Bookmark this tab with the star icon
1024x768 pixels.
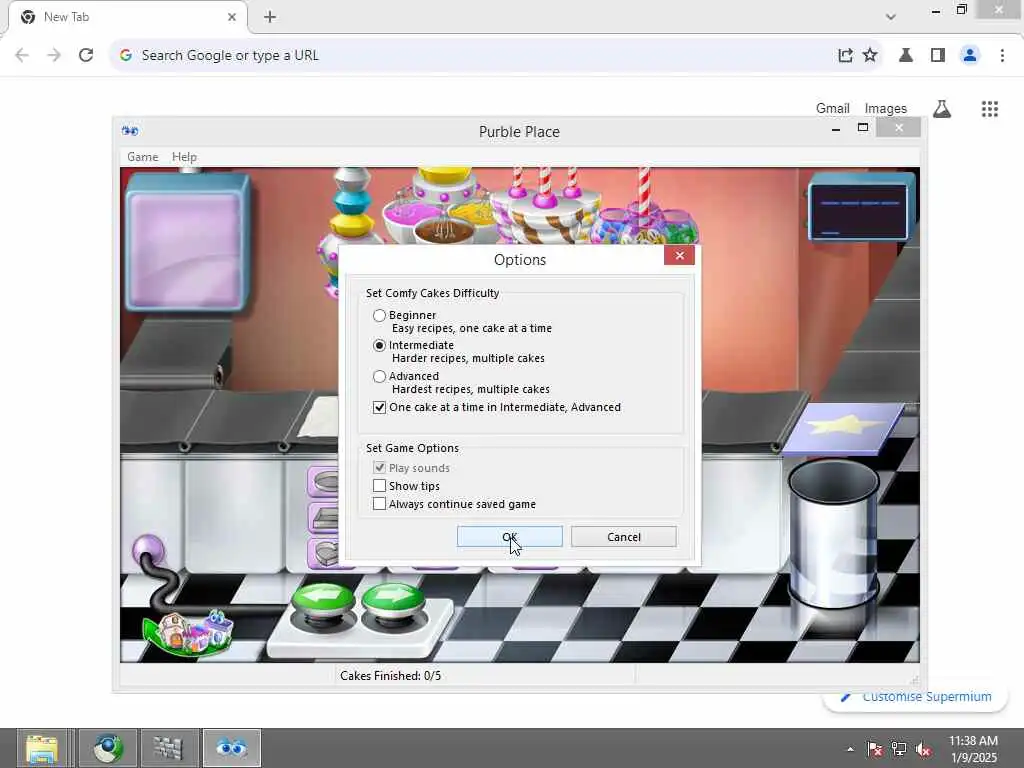pyautogui.click(x=870, y=56)
